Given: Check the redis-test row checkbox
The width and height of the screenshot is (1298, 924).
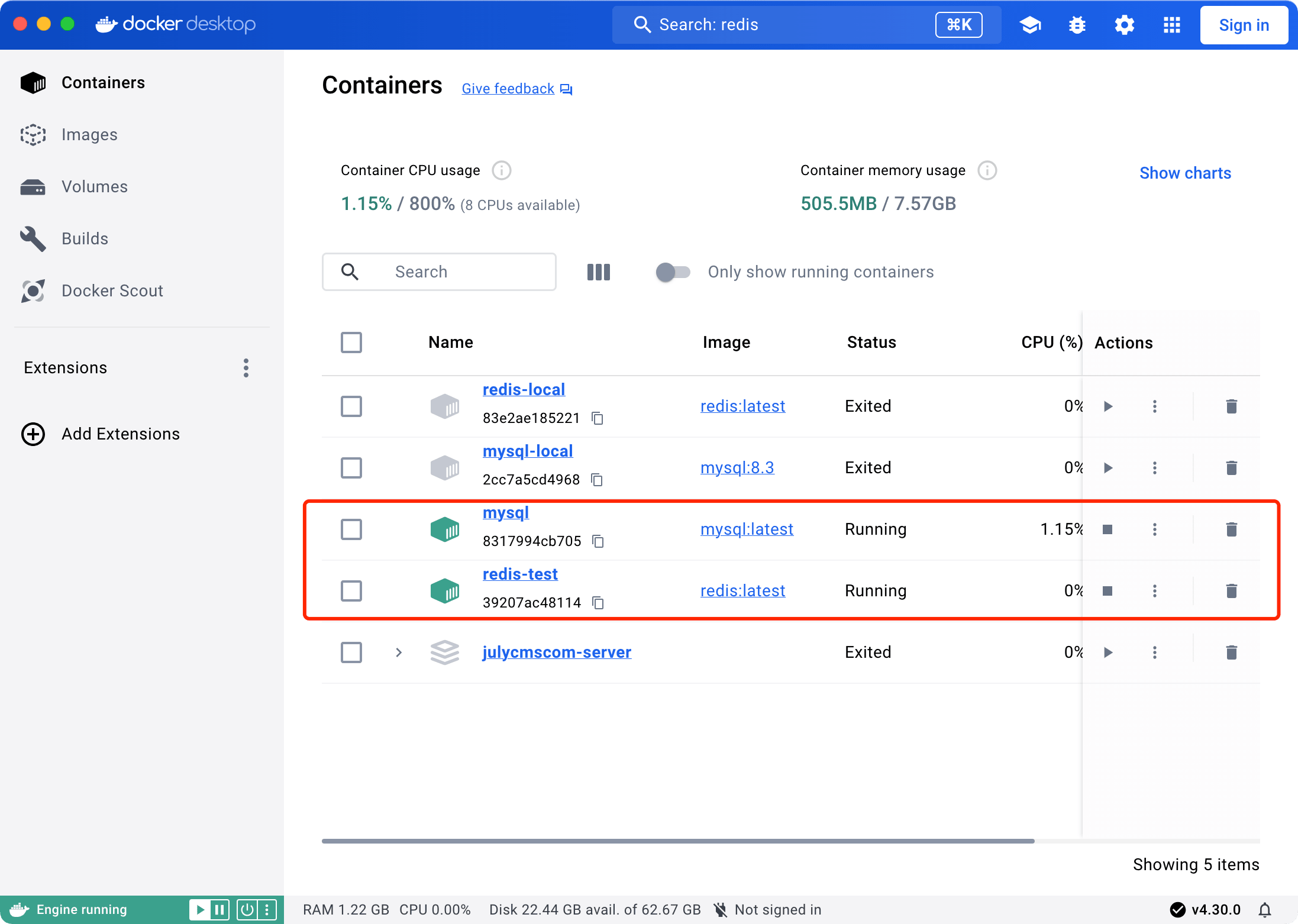Looking at the screenshot, I should click(351, 591).
